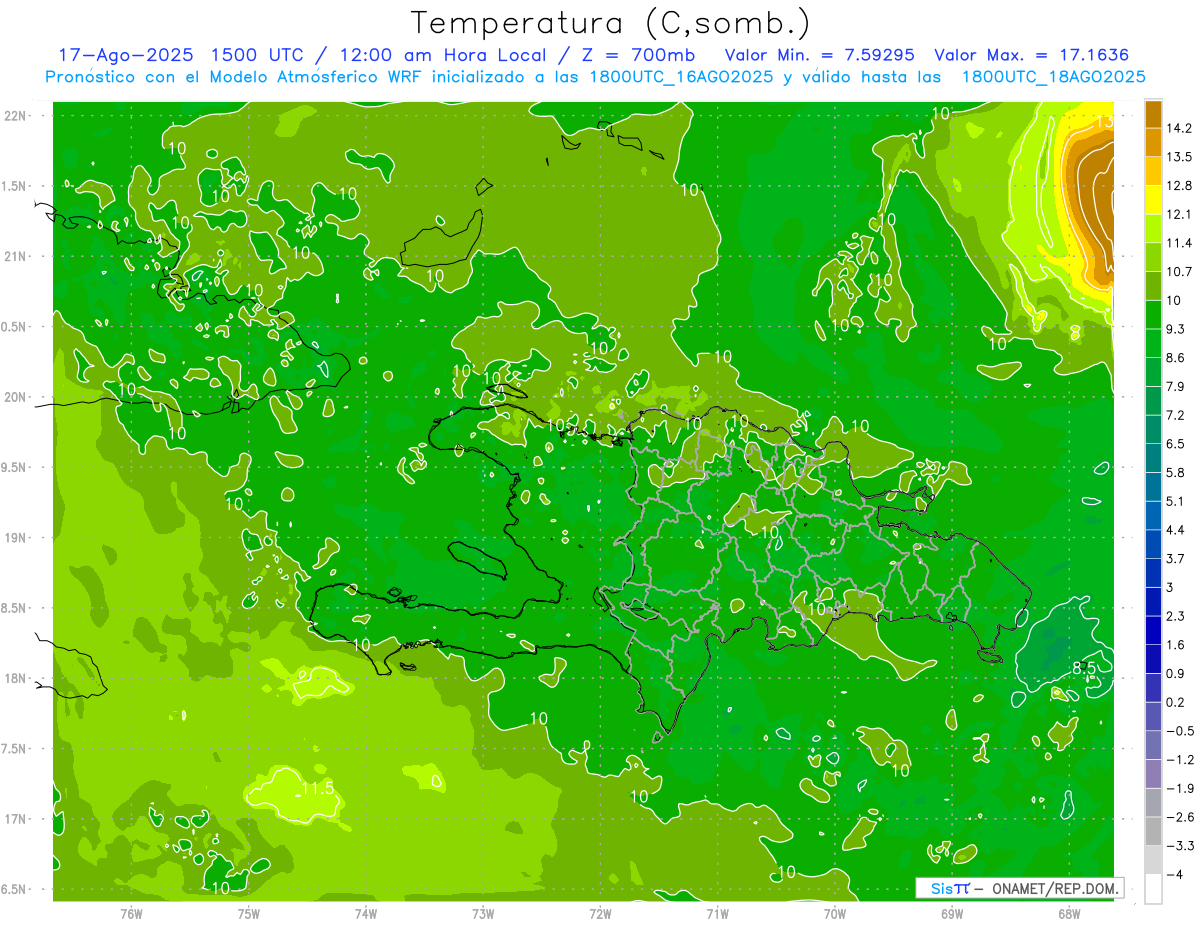
Task: Pick the purple swatch between -0.5 and -1.2
Action: coord(1153,745)
